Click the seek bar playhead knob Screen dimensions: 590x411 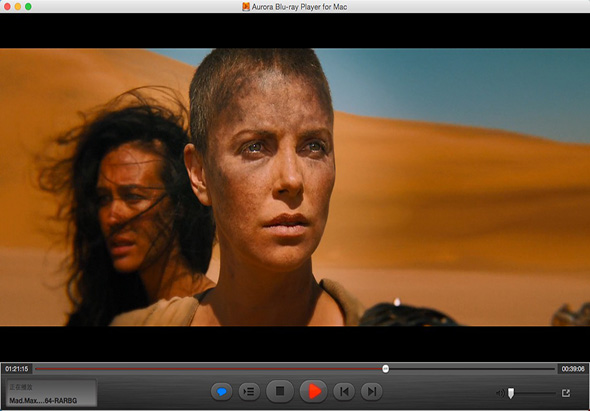pyautogui.click(x=385, y=369)
